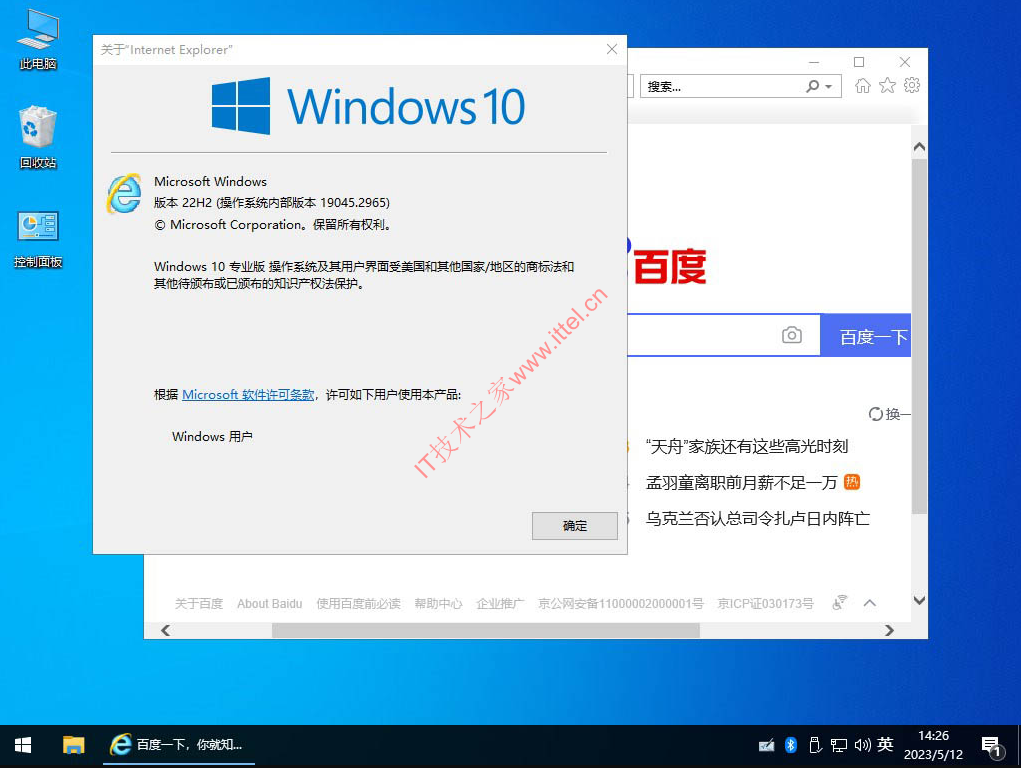Click 关于百度 footer link
Viewport: 1021px width, 768px height.
(x=199, y=603)
